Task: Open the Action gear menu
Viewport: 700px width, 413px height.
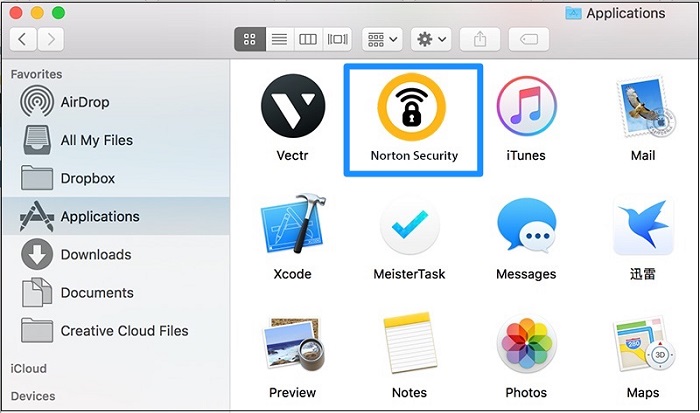Action: [x=431, y=39]
